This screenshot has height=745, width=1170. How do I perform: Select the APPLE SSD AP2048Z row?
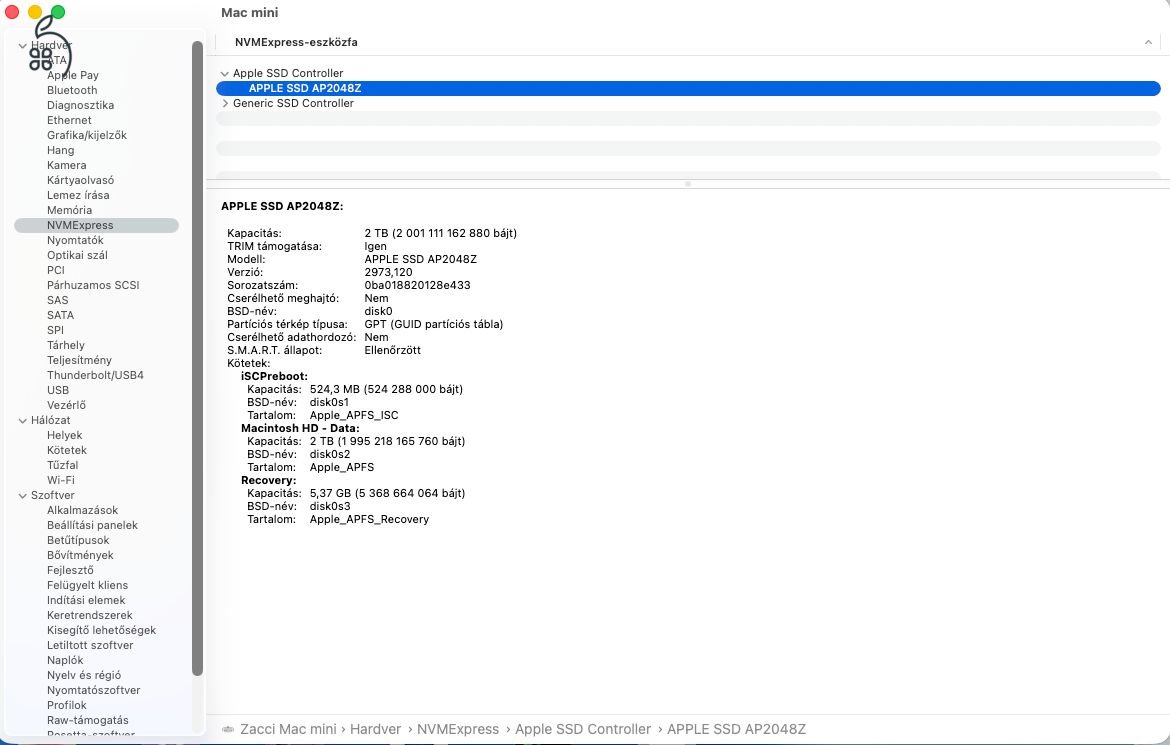pos(688,88)
